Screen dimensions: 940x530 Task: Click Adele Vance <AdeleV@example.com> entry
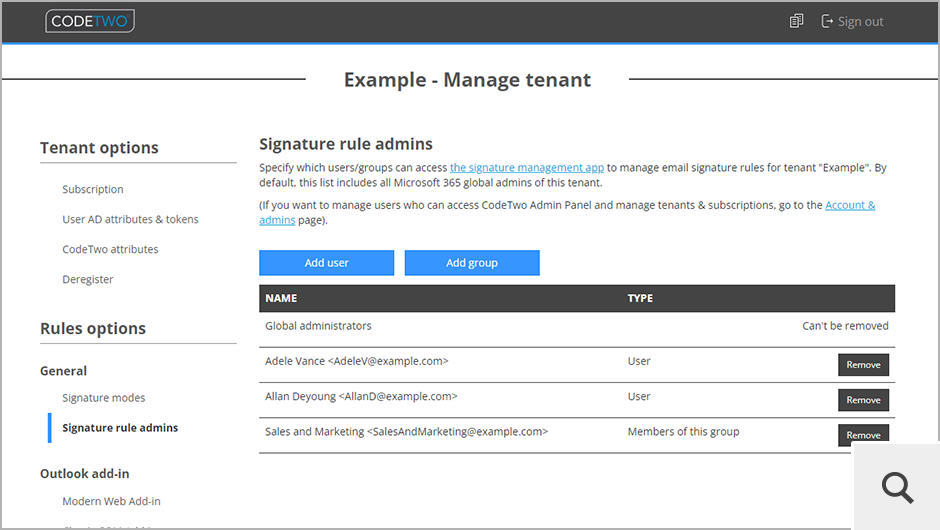[x=357, y=361]
